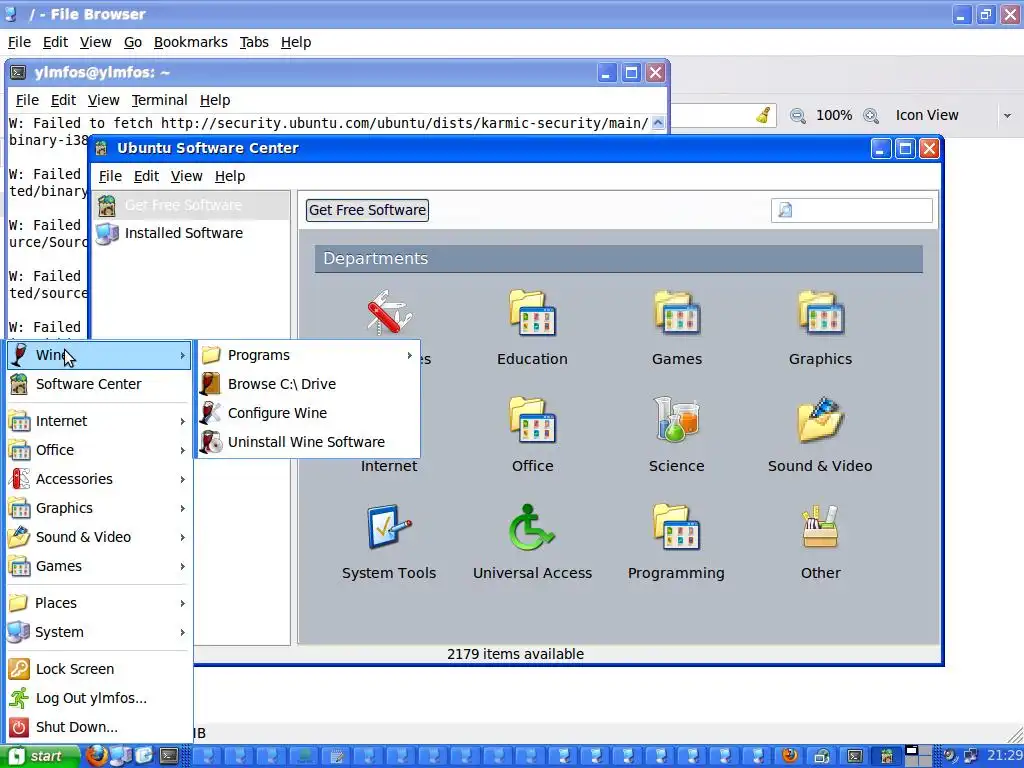This screenshot has height=768, width=1024.
Task: Open File Browser Go menu
Action: [133, 42]
